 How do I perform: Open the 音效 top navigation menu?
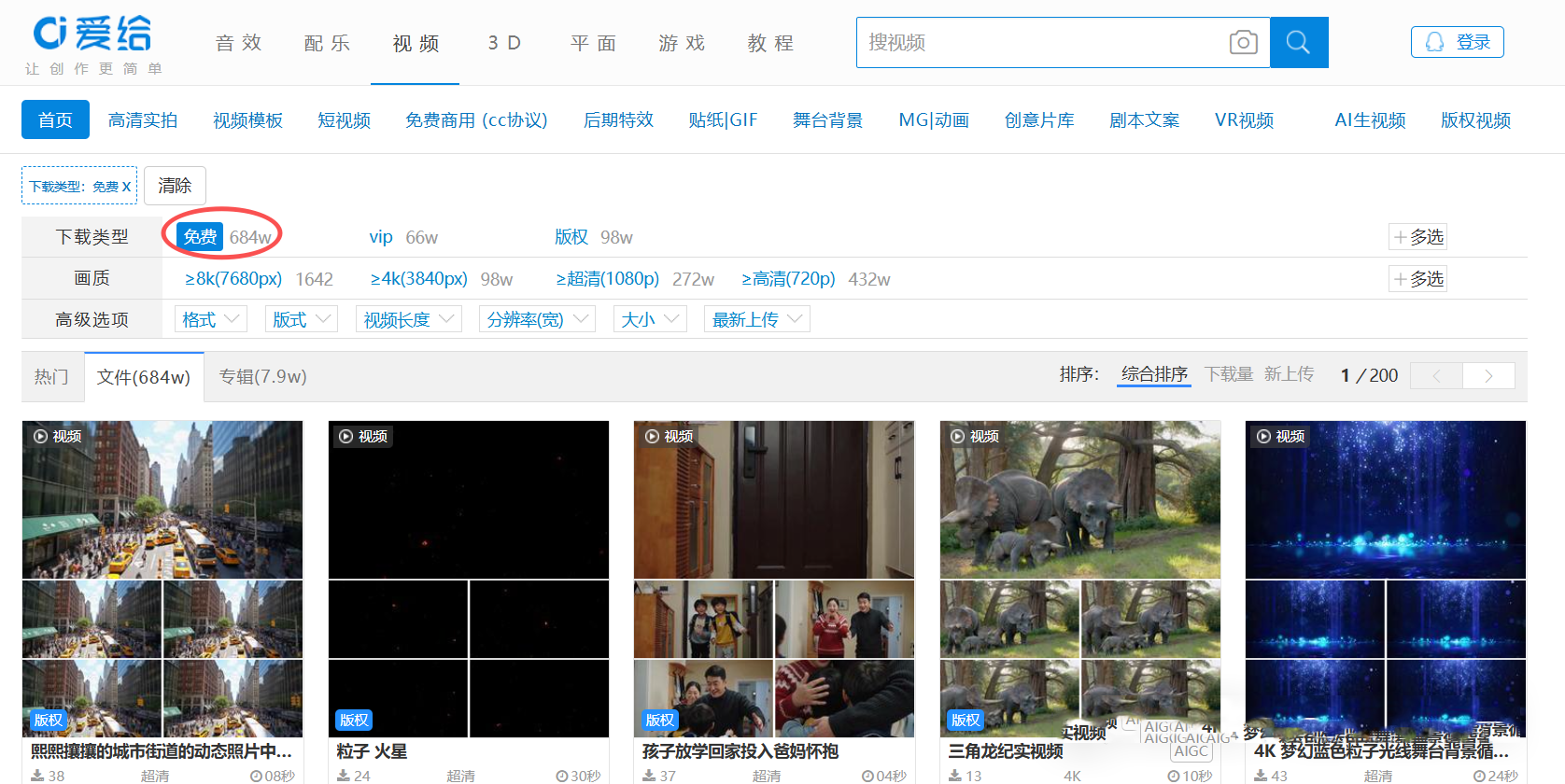238,43
